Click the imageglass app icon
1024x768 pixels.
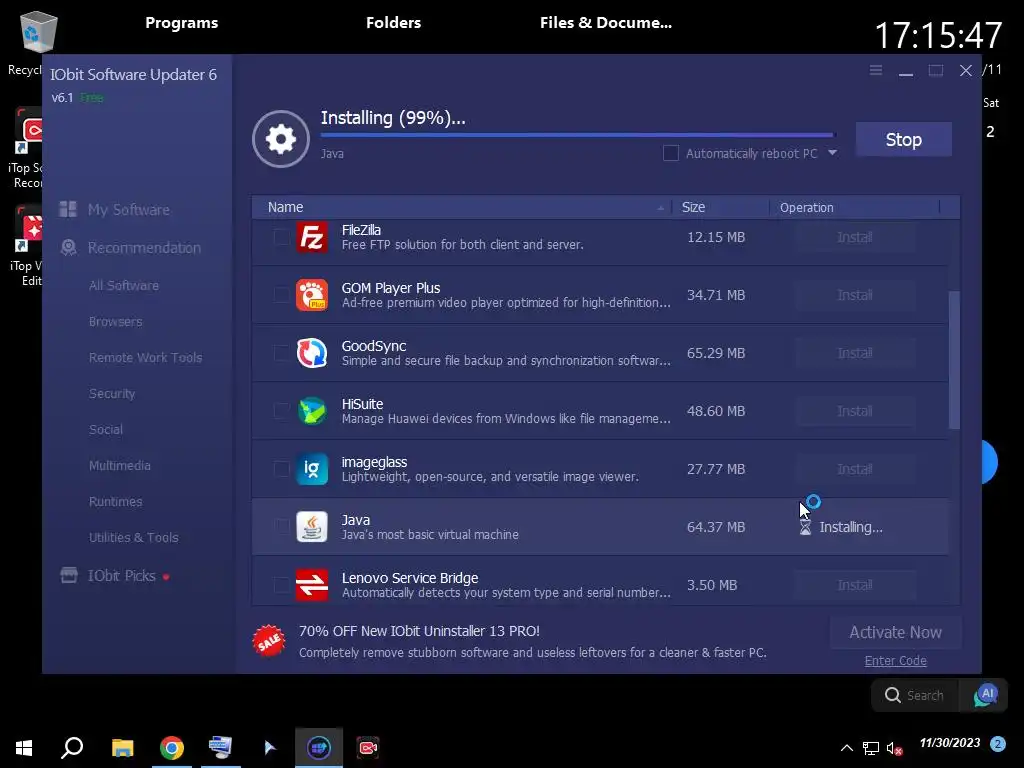[312, 469]
